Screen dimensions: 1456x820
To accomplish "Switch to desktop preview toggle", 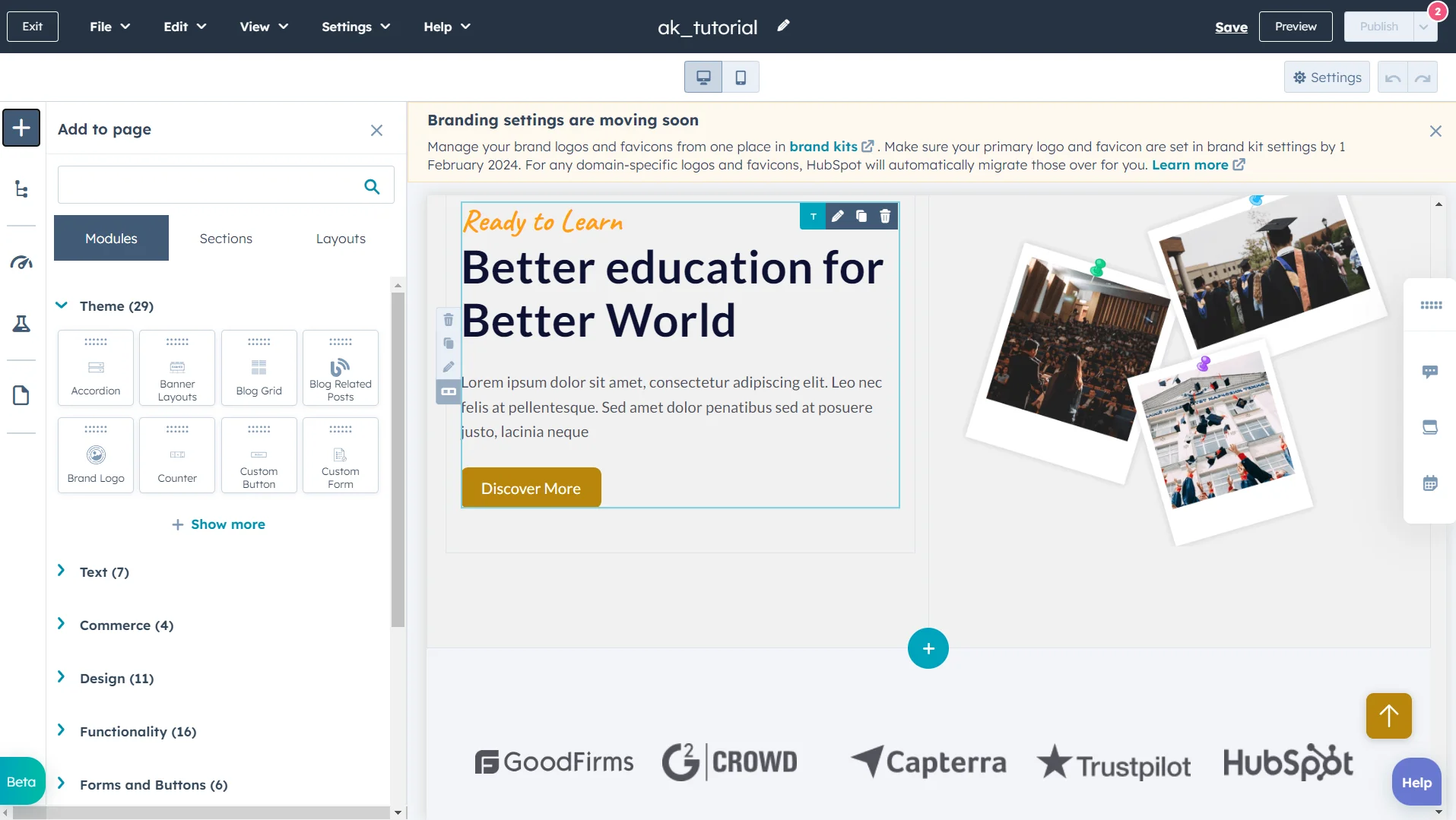I will click(x=703, y=77).
